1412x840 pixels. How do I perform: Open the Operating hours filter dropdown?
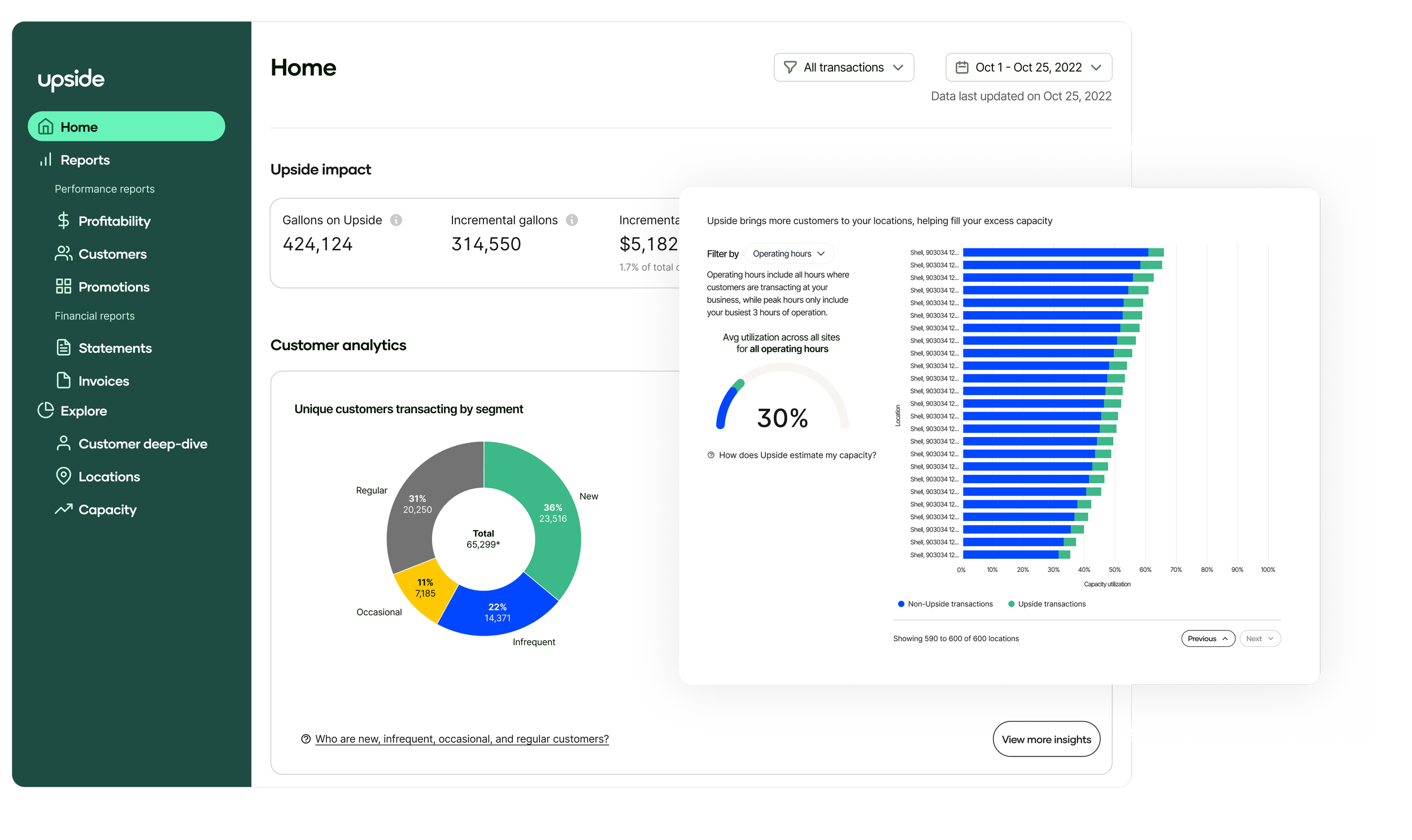[x=788, y=253]
